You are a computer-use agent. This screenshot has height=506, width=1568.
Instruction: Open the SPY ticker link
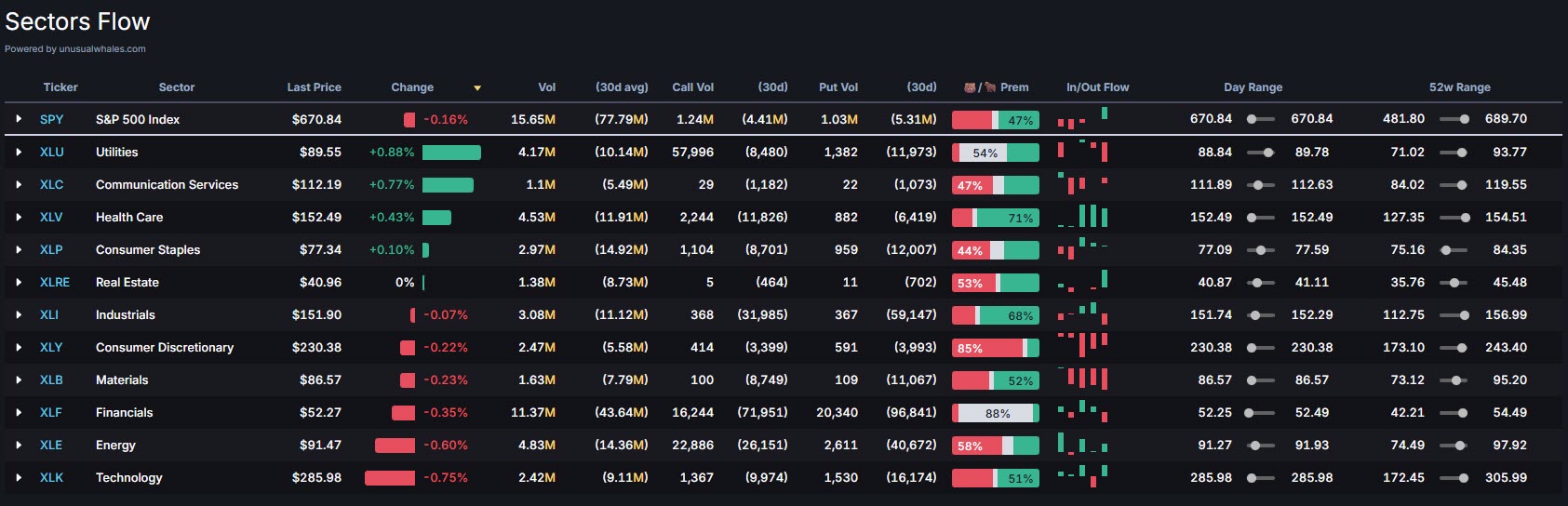click(x=52, y=119)
